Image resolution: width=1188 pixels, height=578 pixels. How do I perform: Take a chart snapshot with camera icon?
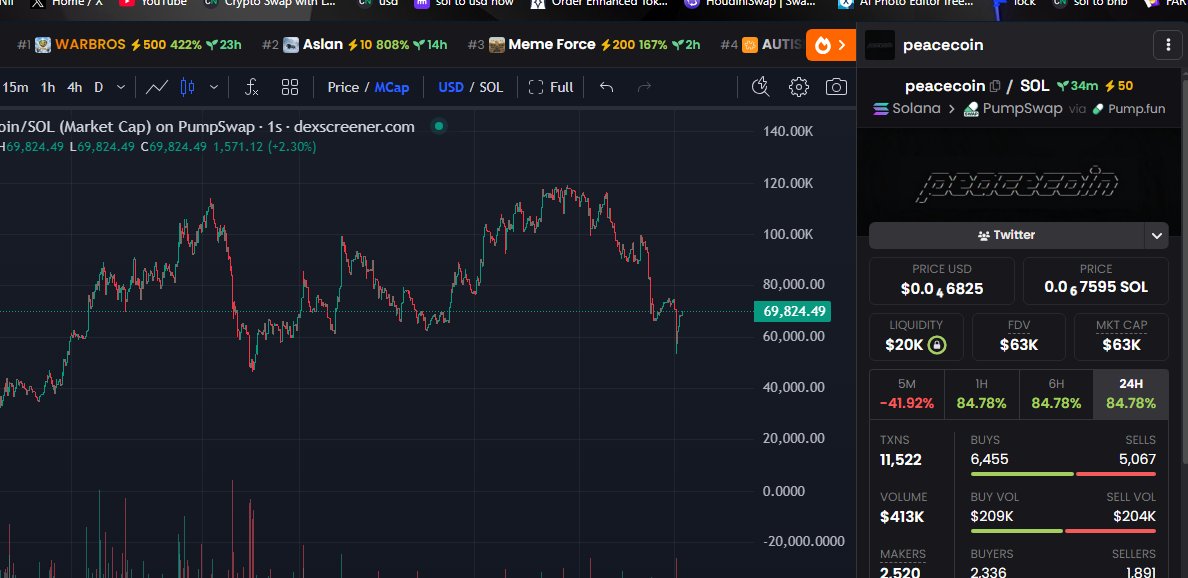tap(836, 87)
